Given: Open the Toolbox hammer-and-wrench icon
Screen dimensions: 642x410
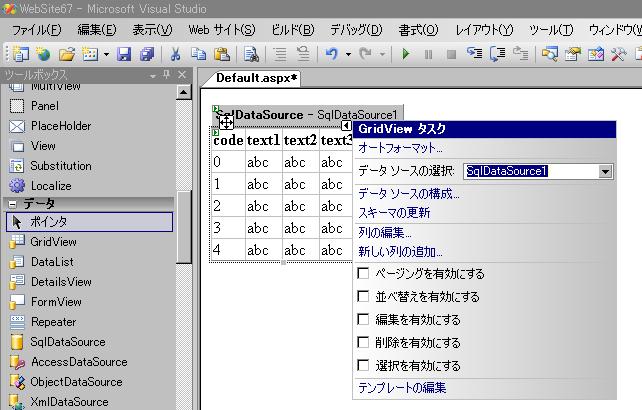Looking at the screenshot, I should point(619,54).
